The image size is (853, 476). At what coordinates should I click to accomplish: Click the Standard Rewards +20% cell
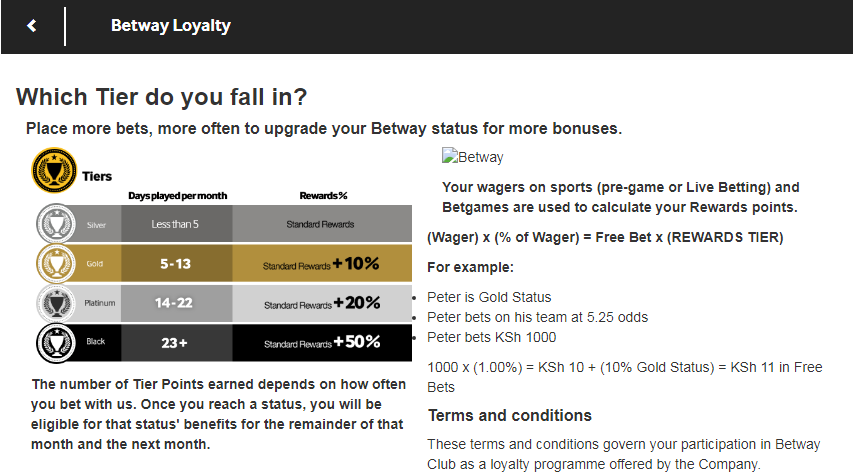click(x=322, y=303)
